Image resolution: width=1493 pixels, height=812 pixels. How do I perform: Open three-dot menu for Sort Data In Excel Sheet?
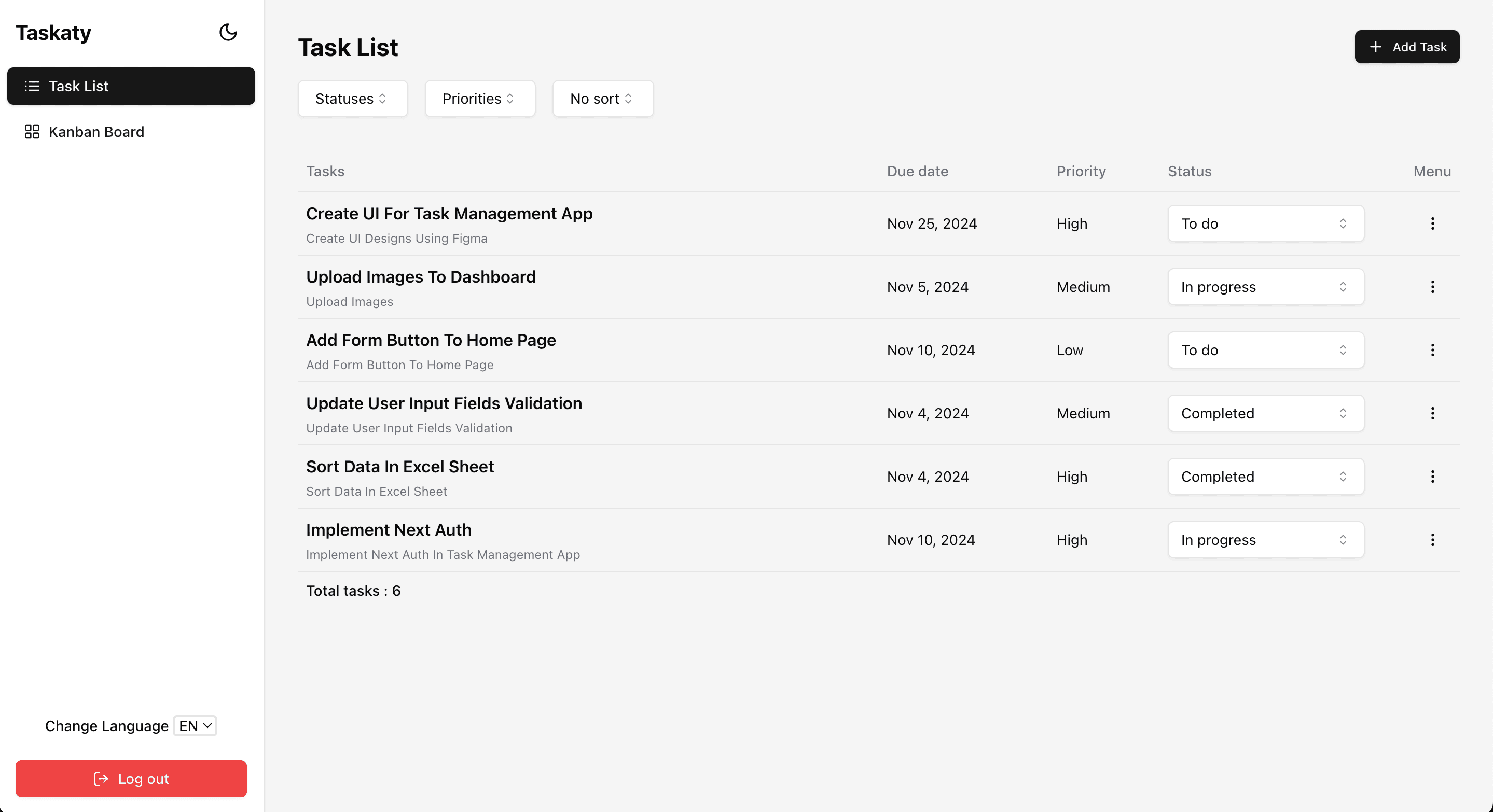click(1432, 476)
